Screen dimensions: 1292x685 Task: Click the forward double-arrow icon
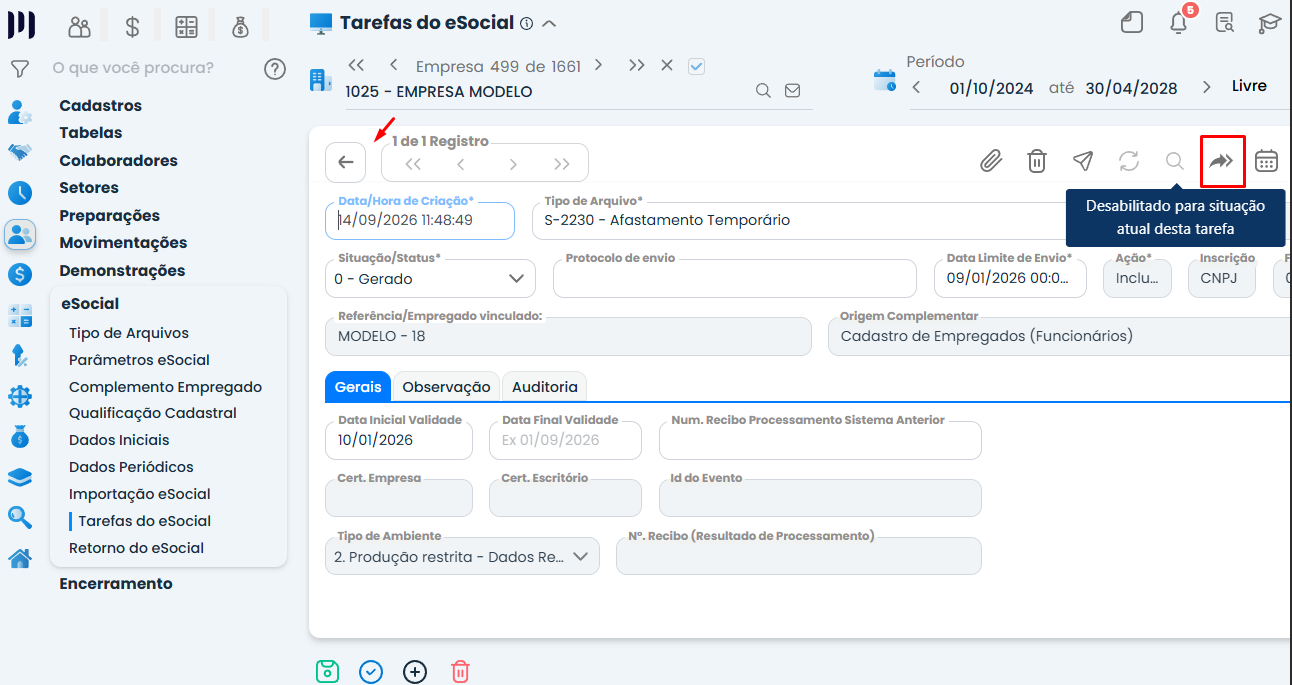click(1222, 161)
